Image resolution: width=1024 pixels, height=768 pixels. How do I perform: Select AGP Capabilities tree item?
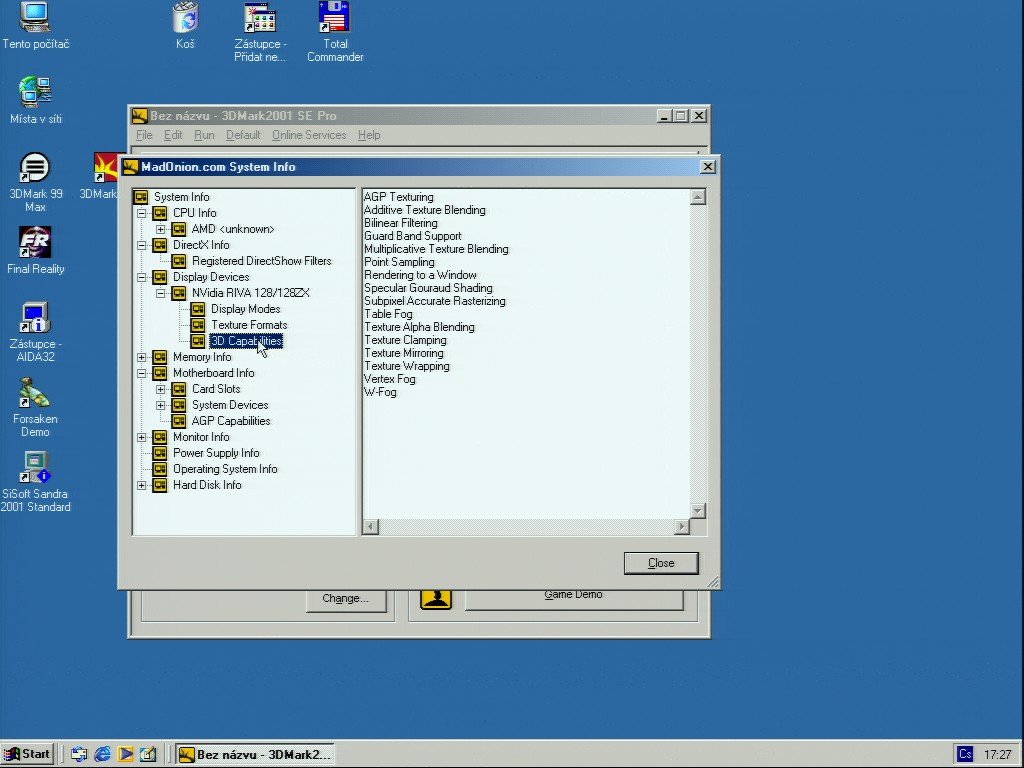[230, 421]
